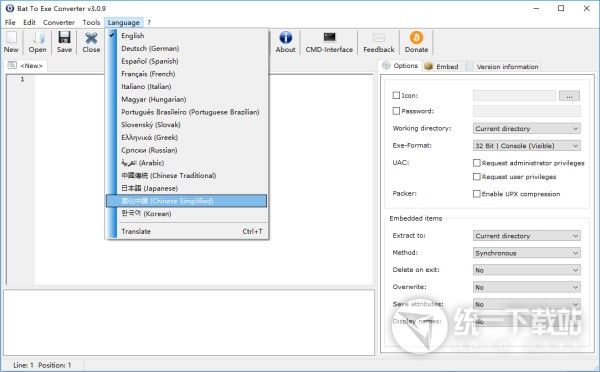Save the script using the floppy Save icon
600x372 pixels.
tap(64, 38)
